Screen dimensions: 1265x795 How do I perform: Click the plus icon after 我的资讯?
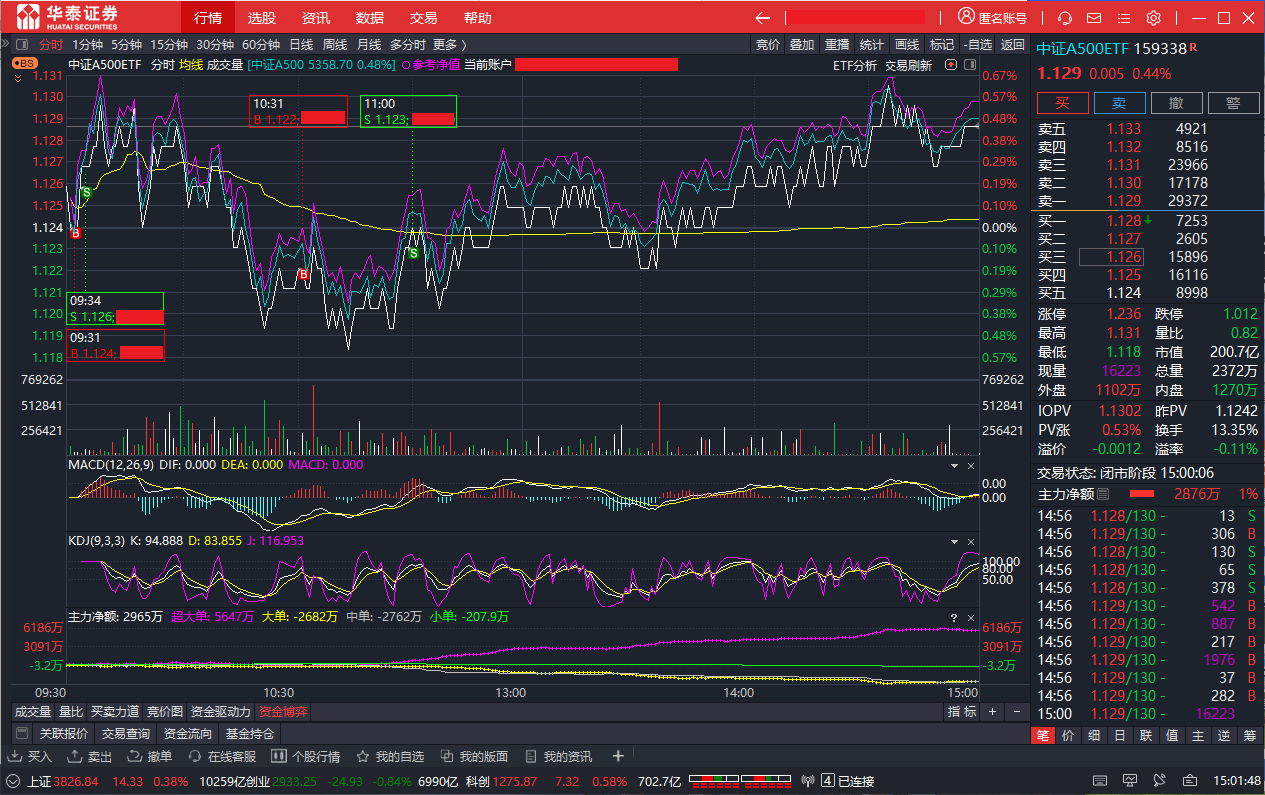[618, 756]
